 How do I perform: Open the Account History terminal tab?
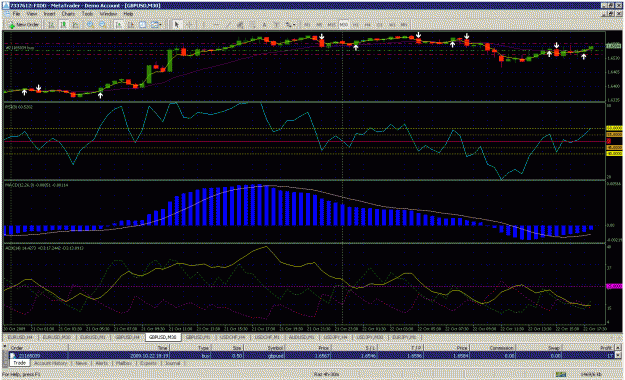(x=50, y=363)
